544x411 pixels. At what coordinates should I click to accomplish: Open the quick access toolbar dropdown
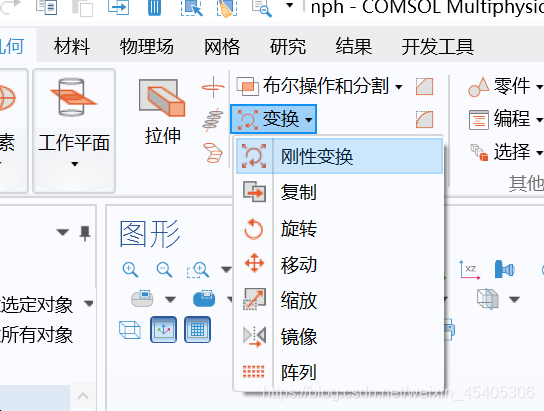[289, 6]
